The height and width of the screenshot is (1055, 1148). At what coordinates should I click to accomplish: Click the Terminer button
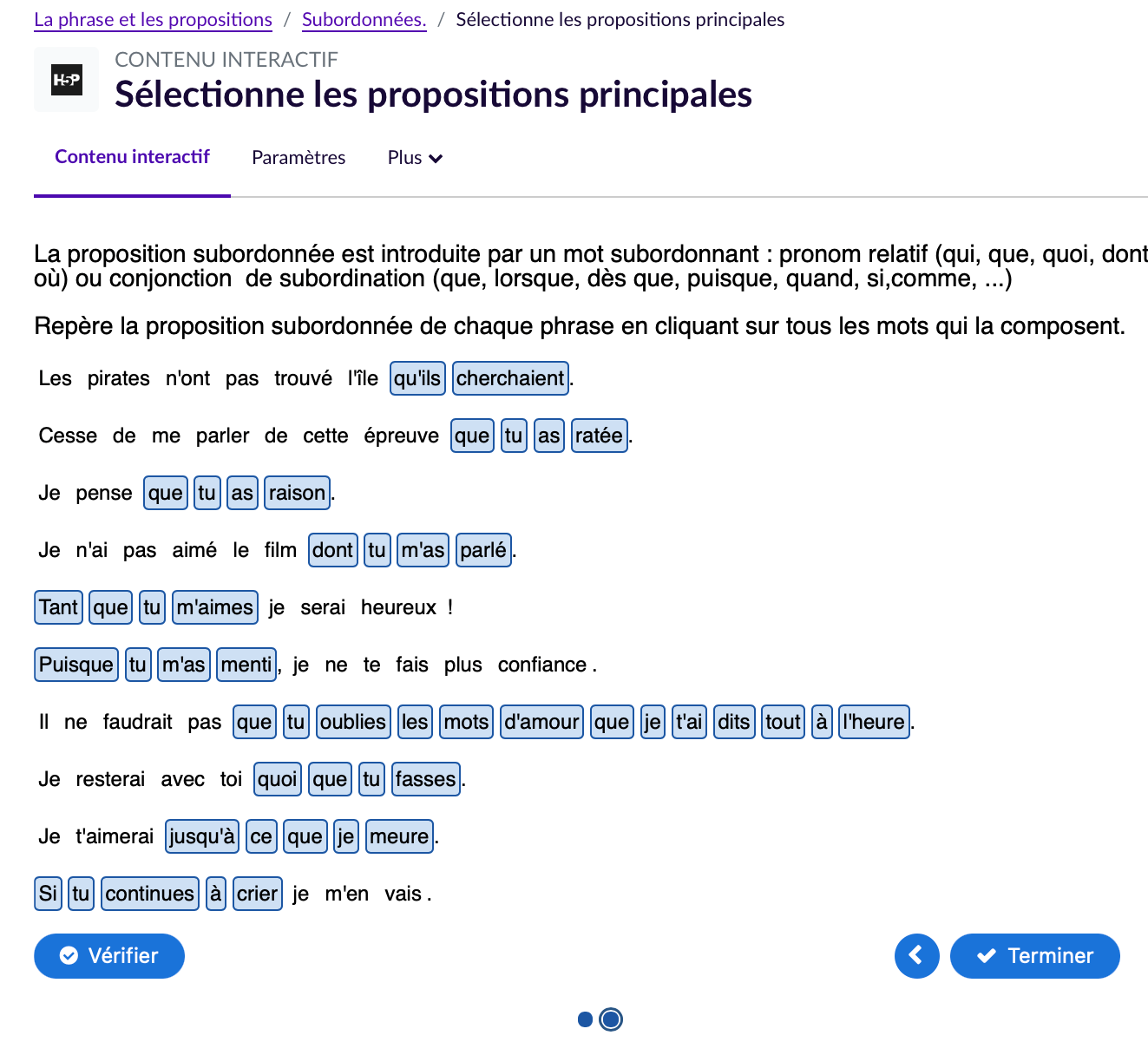[x=1034, y=956]
